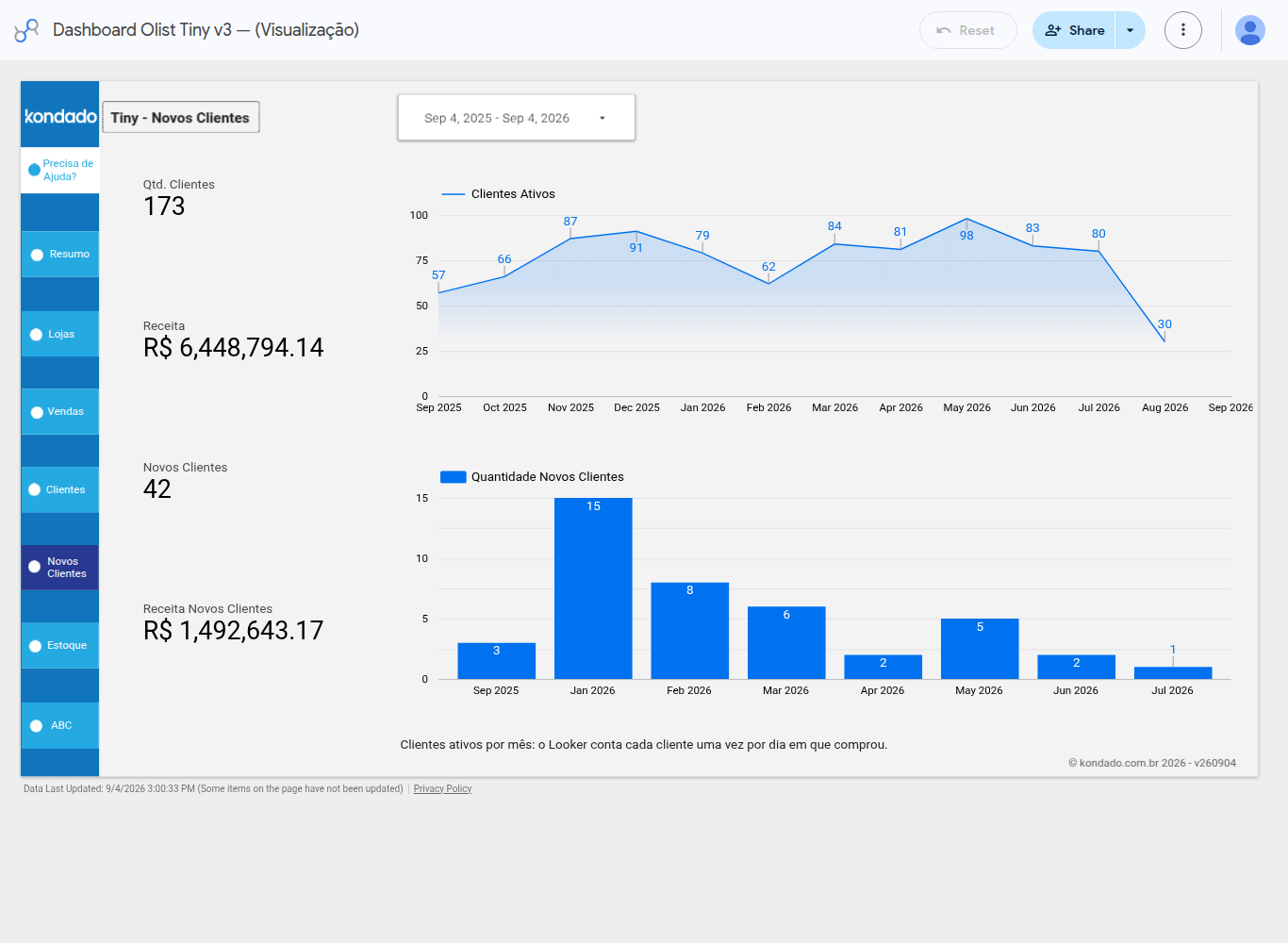Viewport: 1288px width, 943px height.
Task: Navigate to the Clientes page
Action: pos(60,490)
